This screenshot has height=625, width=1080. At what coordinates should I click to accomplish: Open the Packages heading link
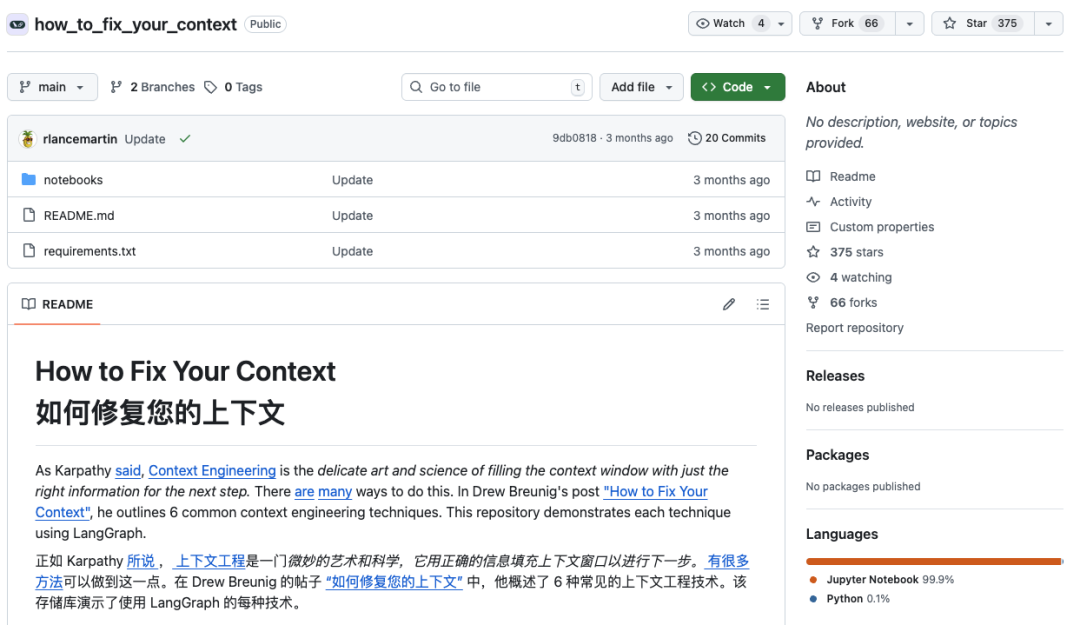pos(837,455)
